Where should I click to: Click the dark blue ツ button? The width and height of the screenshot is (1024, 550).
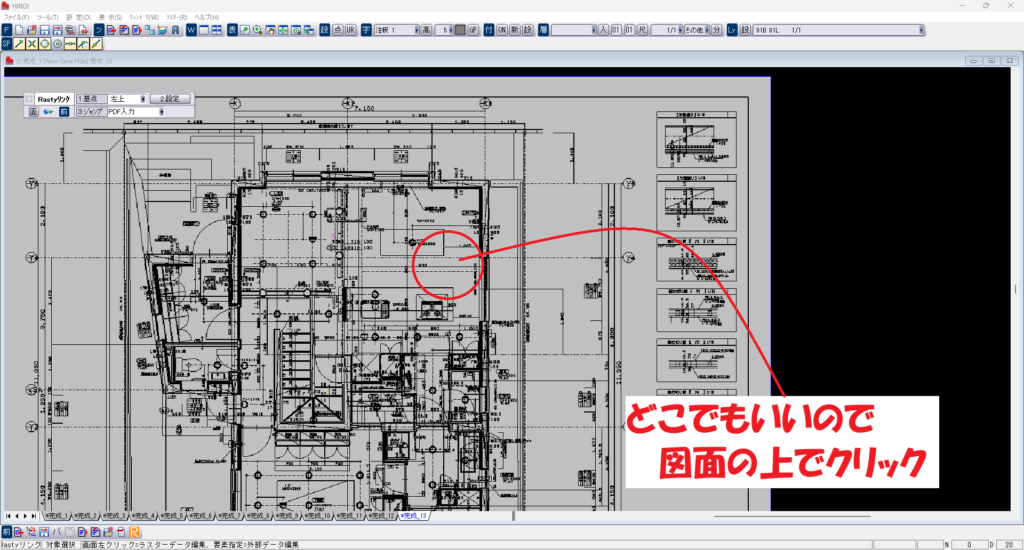(99, 30)
